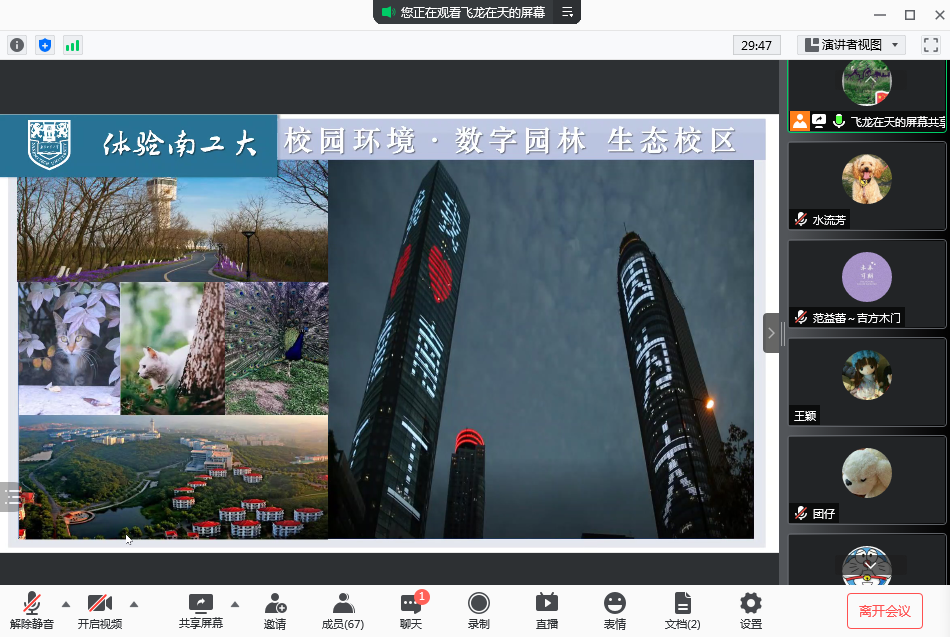Screen dimensions: 950x637
Task: Click the 离开会议 leave meeting button
Action: point(884,610)
